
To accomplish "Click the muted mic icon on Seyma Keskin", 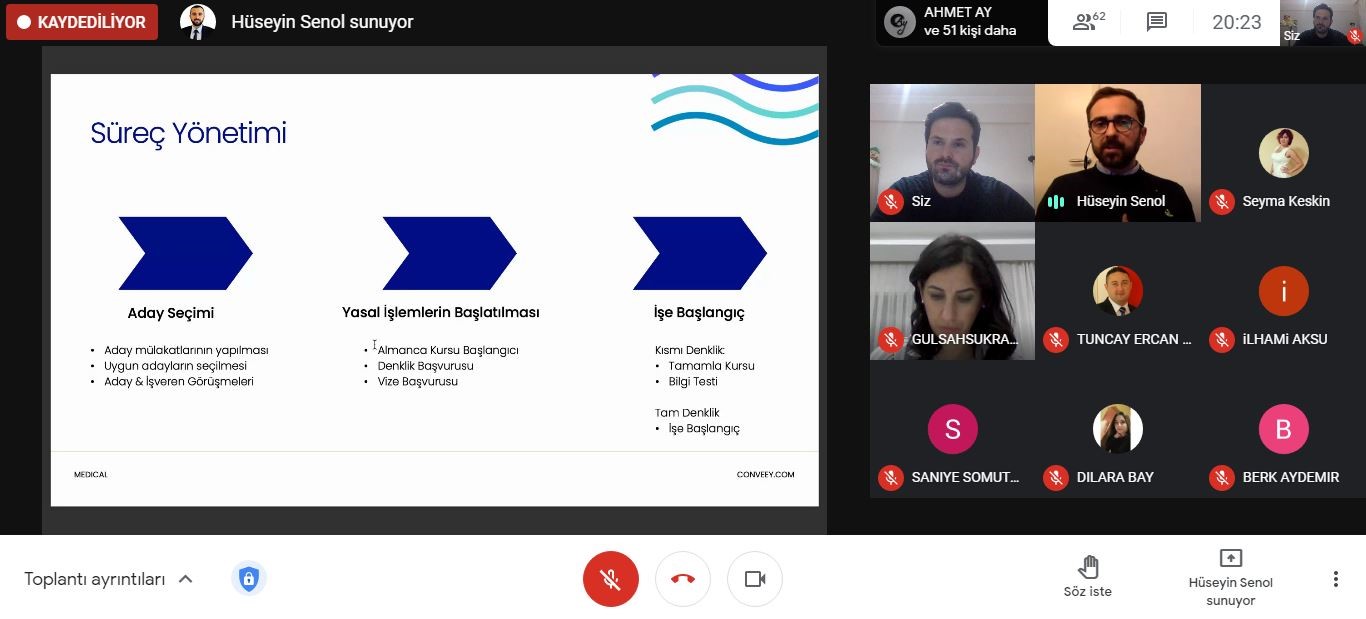I will point(1221,201).
